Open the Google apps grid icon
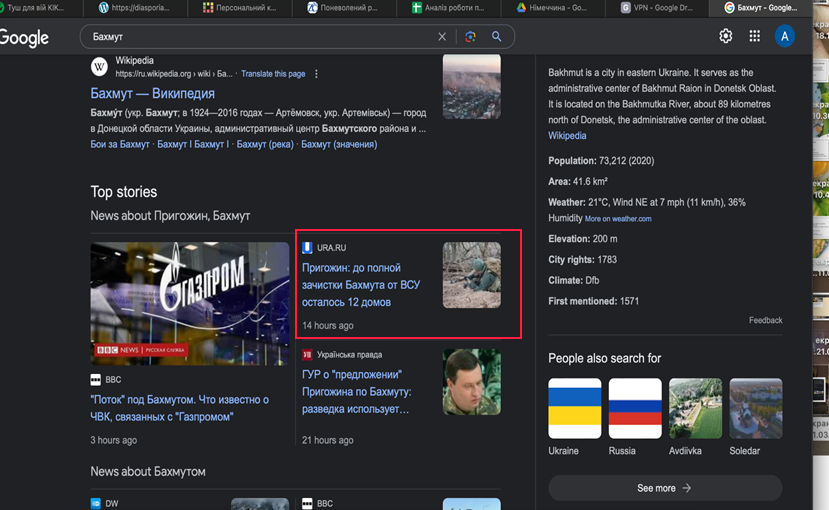 [x=755, y=37]
